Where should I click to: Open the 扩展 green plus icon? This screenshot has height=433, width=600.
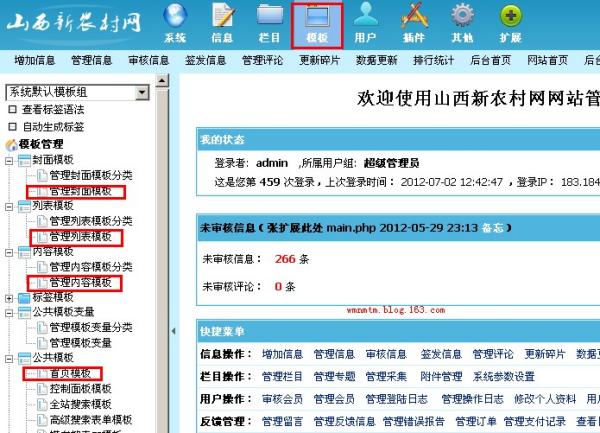click(x=510, y=16)
